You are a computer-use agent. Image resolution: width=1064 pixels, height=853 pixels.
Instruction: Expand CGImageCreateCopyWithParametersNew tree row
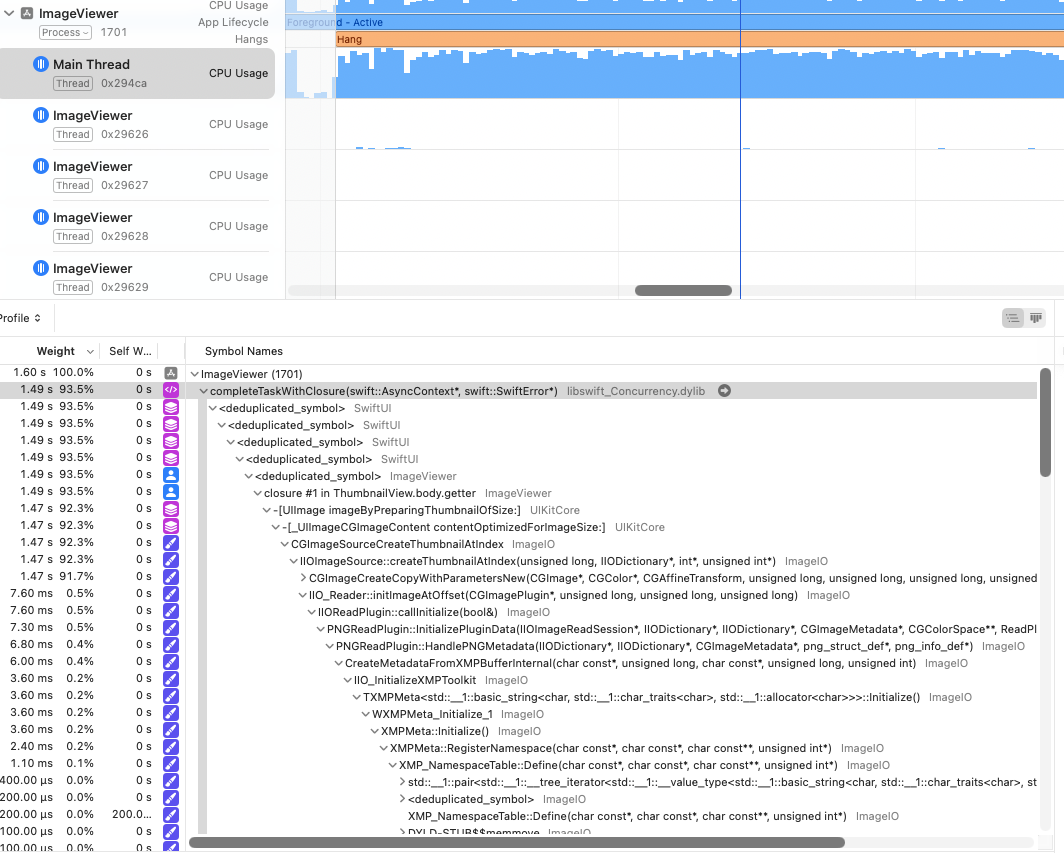pyautogui.click(x=303, y=578)
